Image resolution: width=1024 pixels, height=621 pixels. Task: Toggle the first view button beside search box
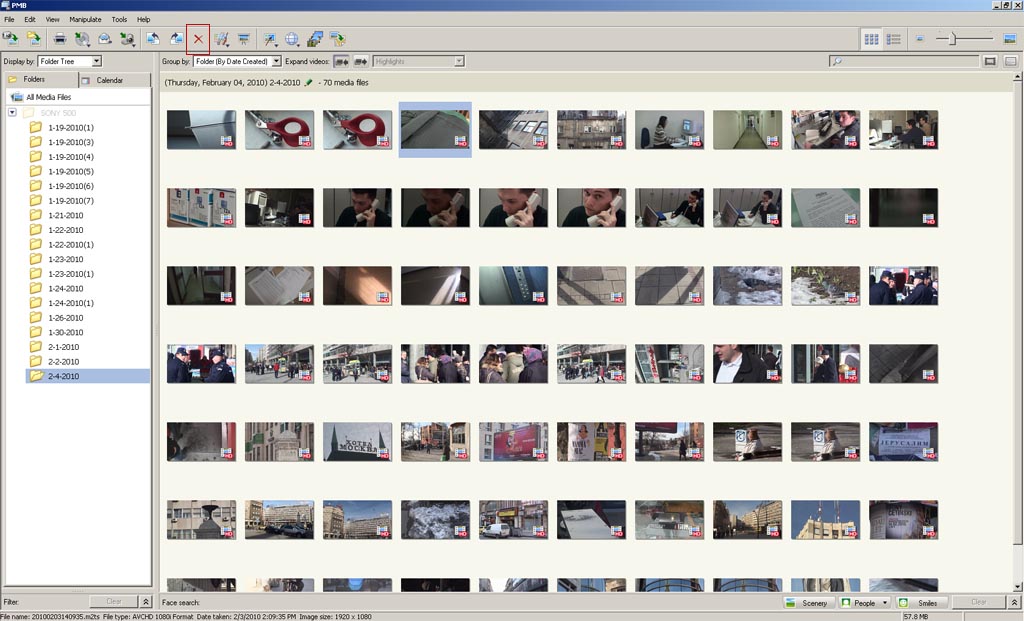coord(990,61)
